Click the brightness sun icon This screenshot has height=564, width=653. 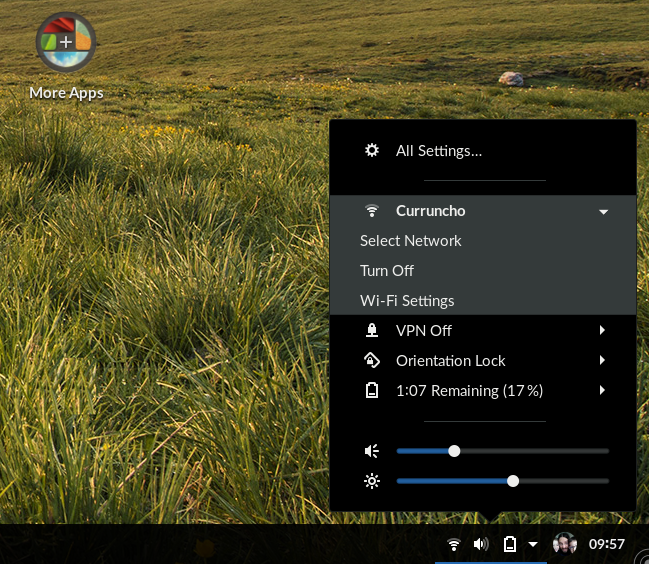(372, 481)
